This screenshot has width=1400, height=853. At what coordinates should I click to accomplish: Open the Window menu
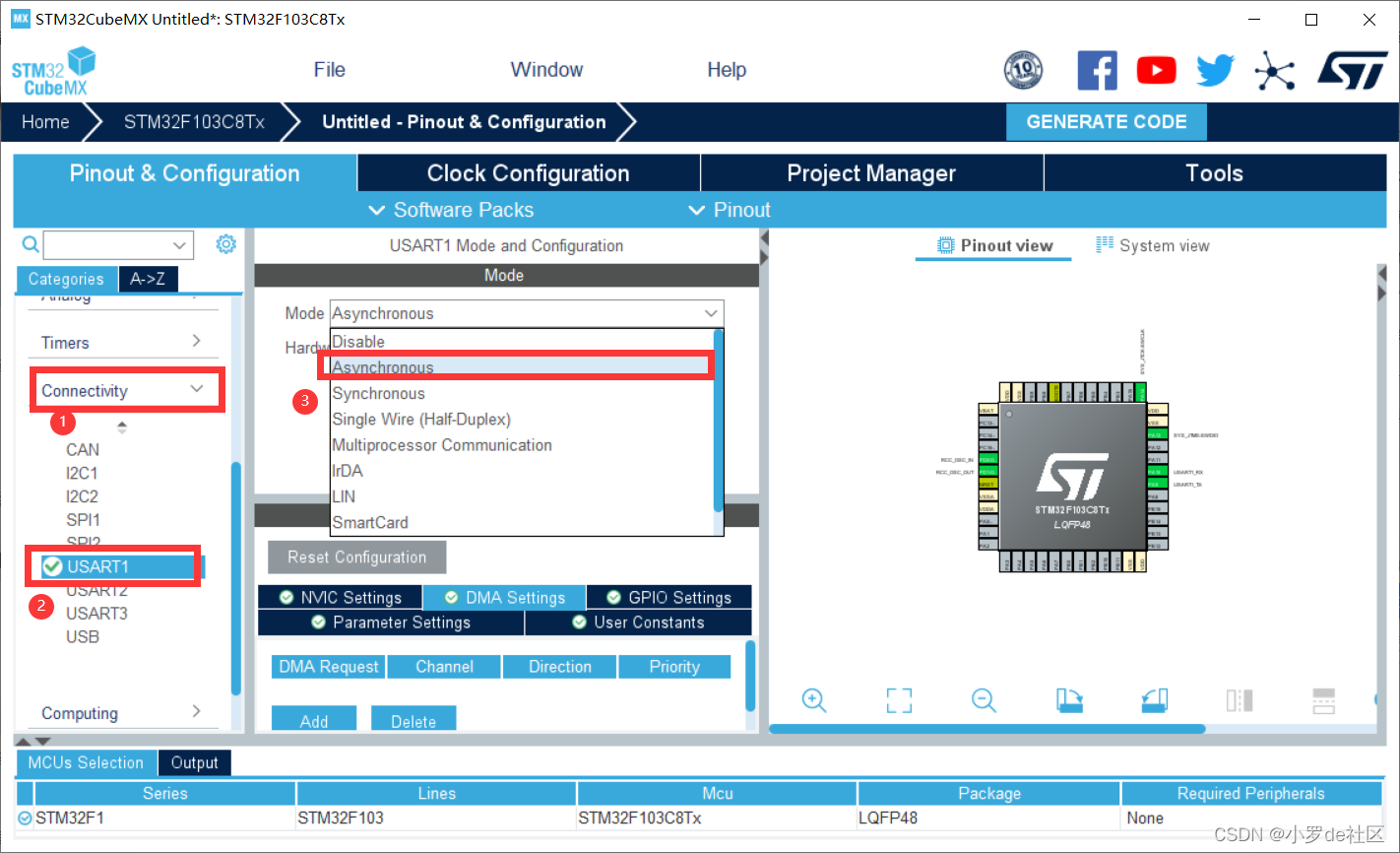pyautogui.click(x=546, y=70)
